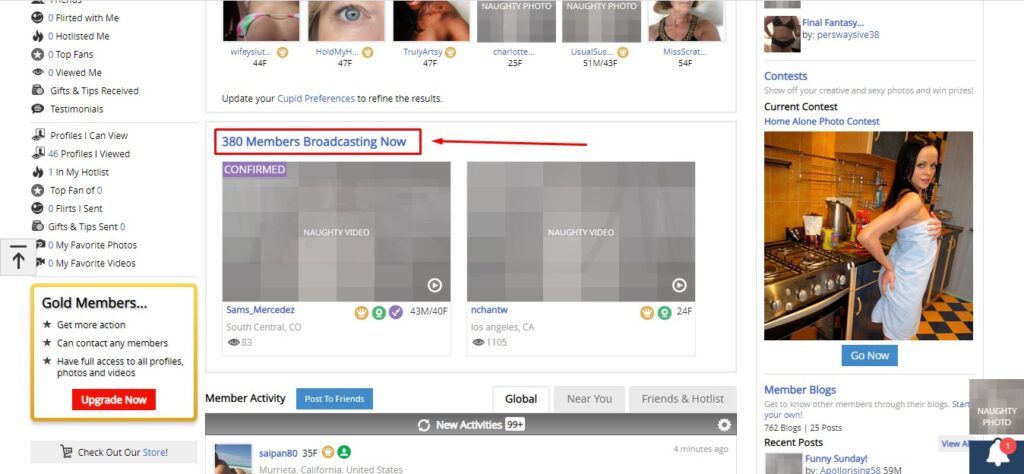Click the speech bubble icon beside Testimonials
Viewport: 1024px width, 474px height.
tap(37, 109)
